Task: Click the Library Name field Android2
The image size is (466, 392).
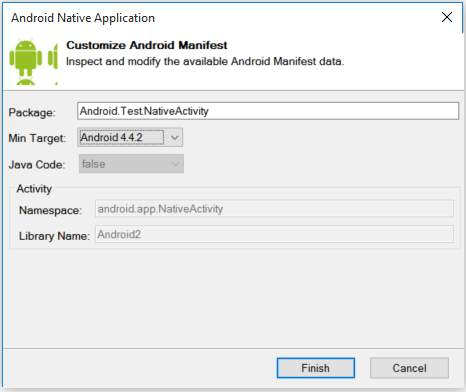Action: tap(274, 234)
